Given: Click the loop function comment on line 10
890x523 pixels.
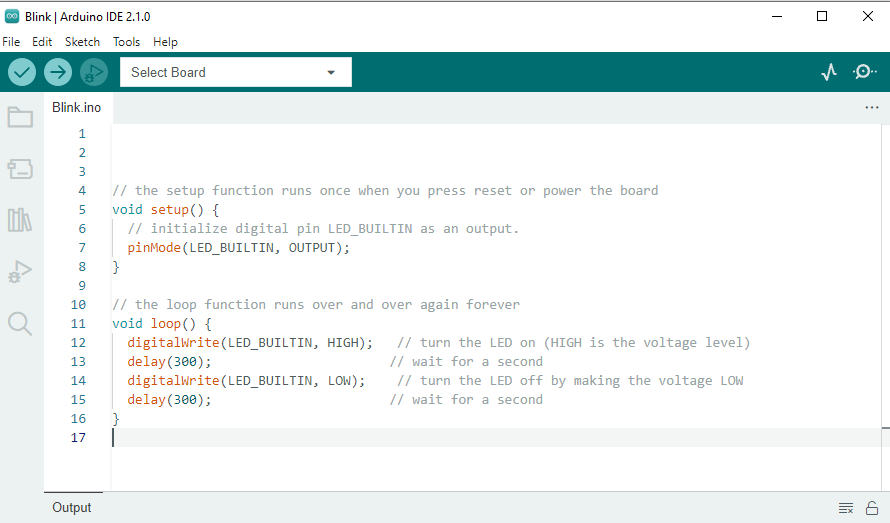Looking at the screenshot, I should [316, 304].
